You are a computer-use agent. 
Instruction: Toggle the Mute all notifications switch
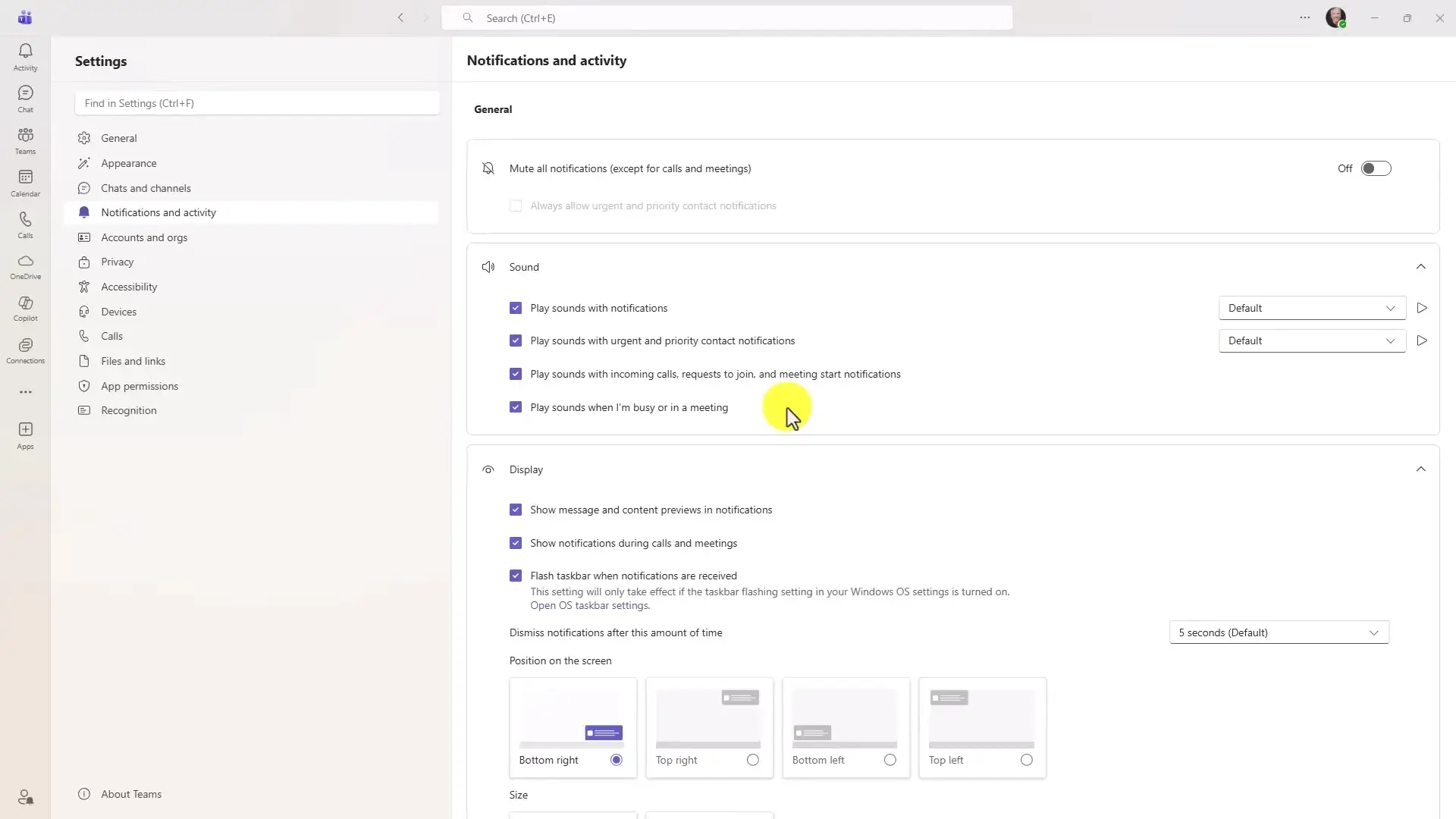tap(1376, 168)
